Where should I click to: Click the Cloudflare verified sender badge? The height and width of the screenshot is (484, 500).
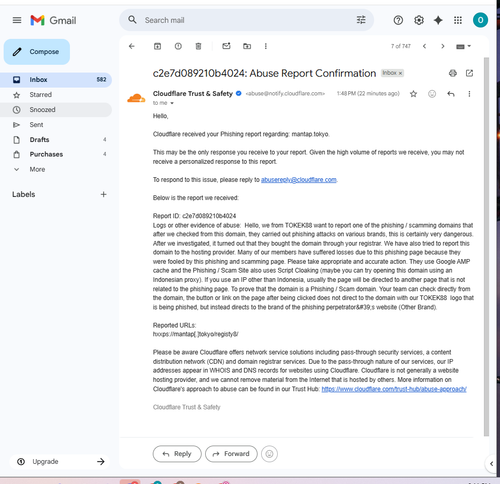click(239, 94)
